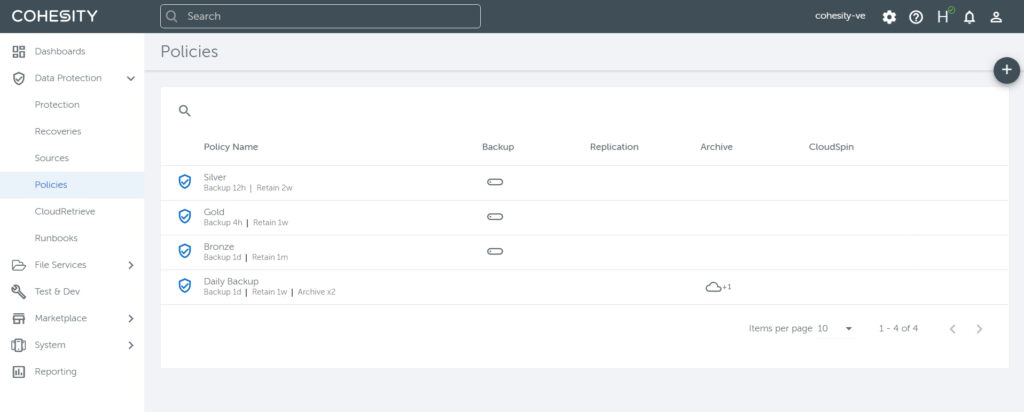
Task: Click the CloudSpin column header
Action: (x=831, y=147)
